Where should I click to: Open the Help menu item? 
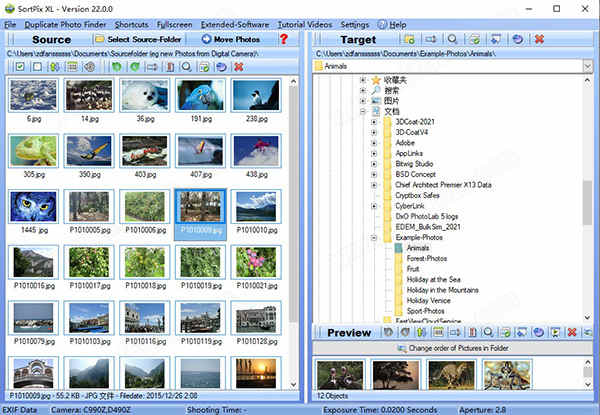coord(392,25)
